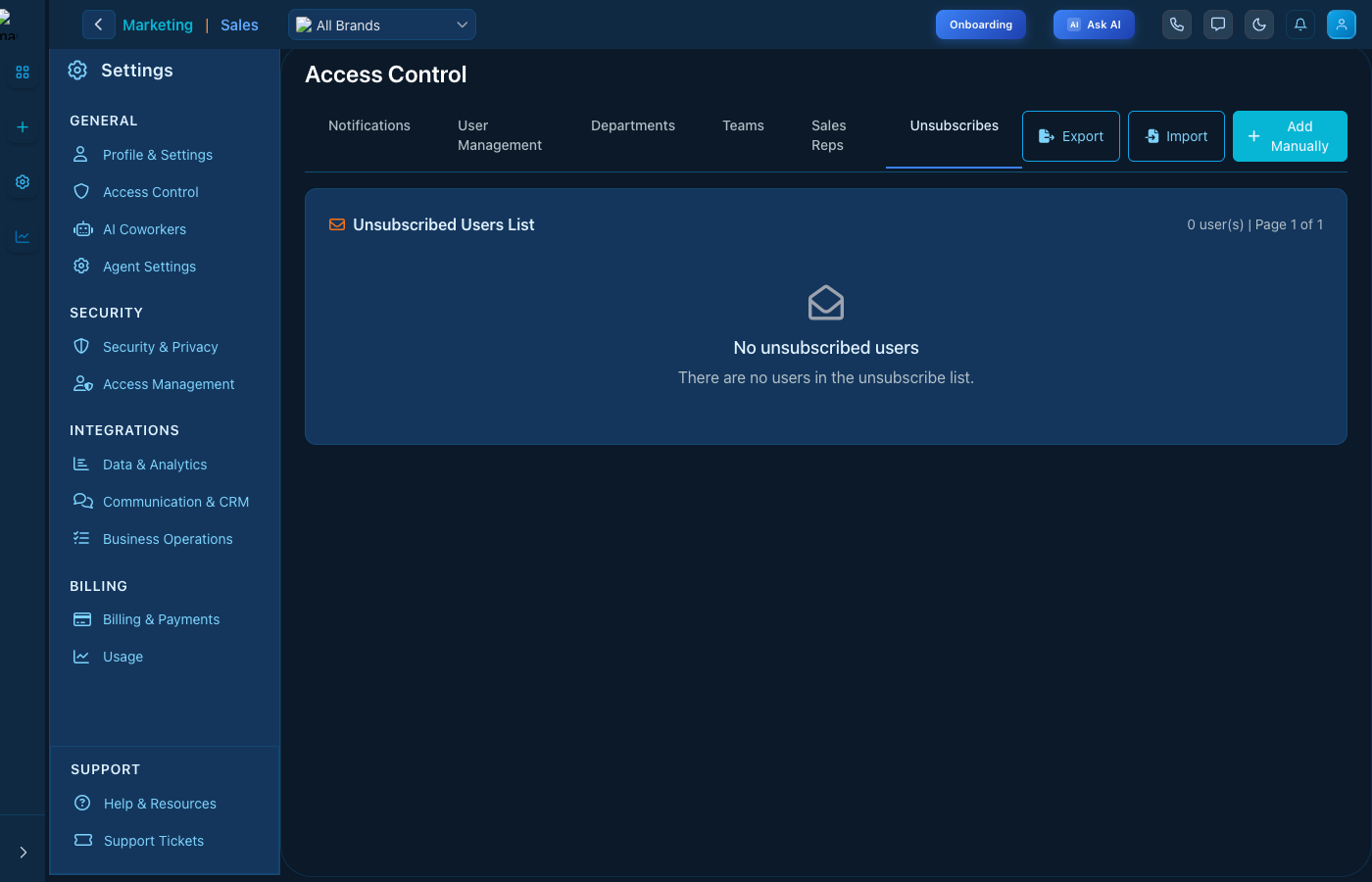This screenshot has height=882, width=1372.
Task: Click the back chevron button beside Marketing
Action: tap(98, 24)
